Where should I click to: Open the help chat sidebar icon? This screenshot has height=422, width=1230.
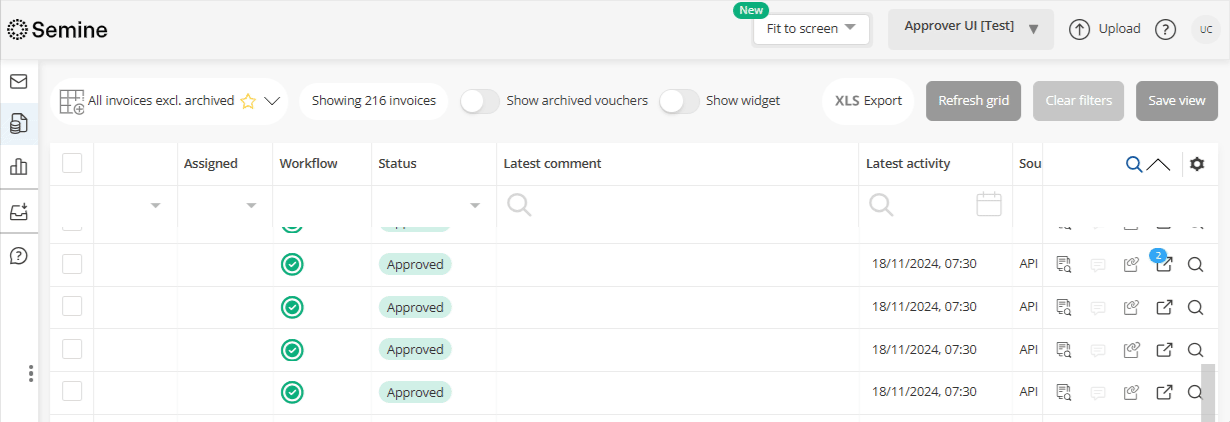click(x=18, y=255)
